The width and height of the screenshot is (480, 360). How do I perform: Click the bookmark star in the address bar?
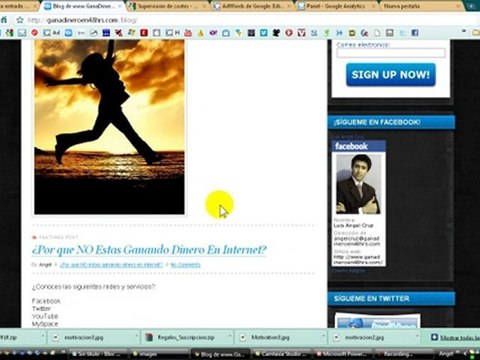[20, 20]
